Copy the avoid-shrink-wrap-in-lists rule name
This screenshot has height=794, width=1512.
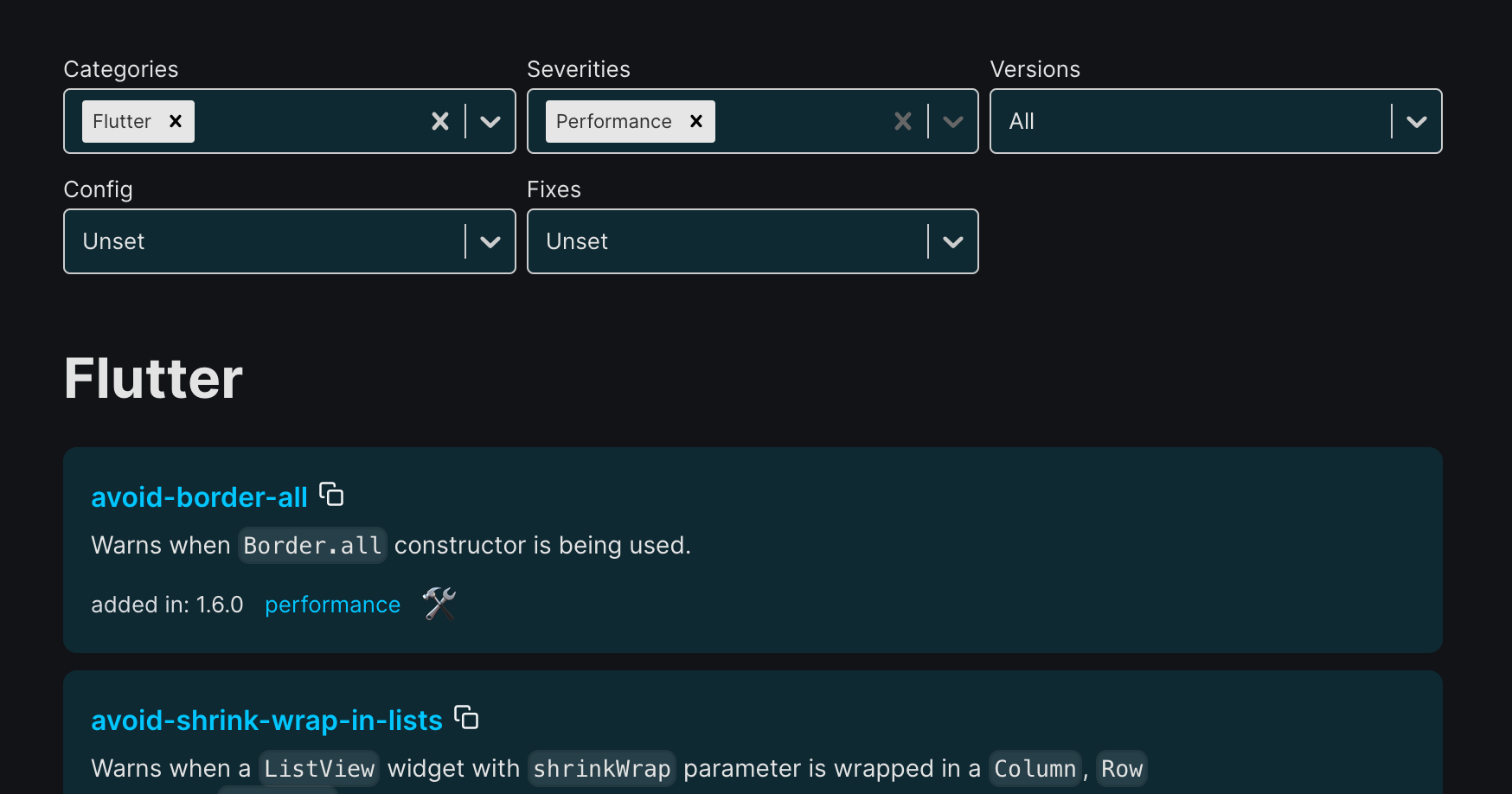coord(466,718)
